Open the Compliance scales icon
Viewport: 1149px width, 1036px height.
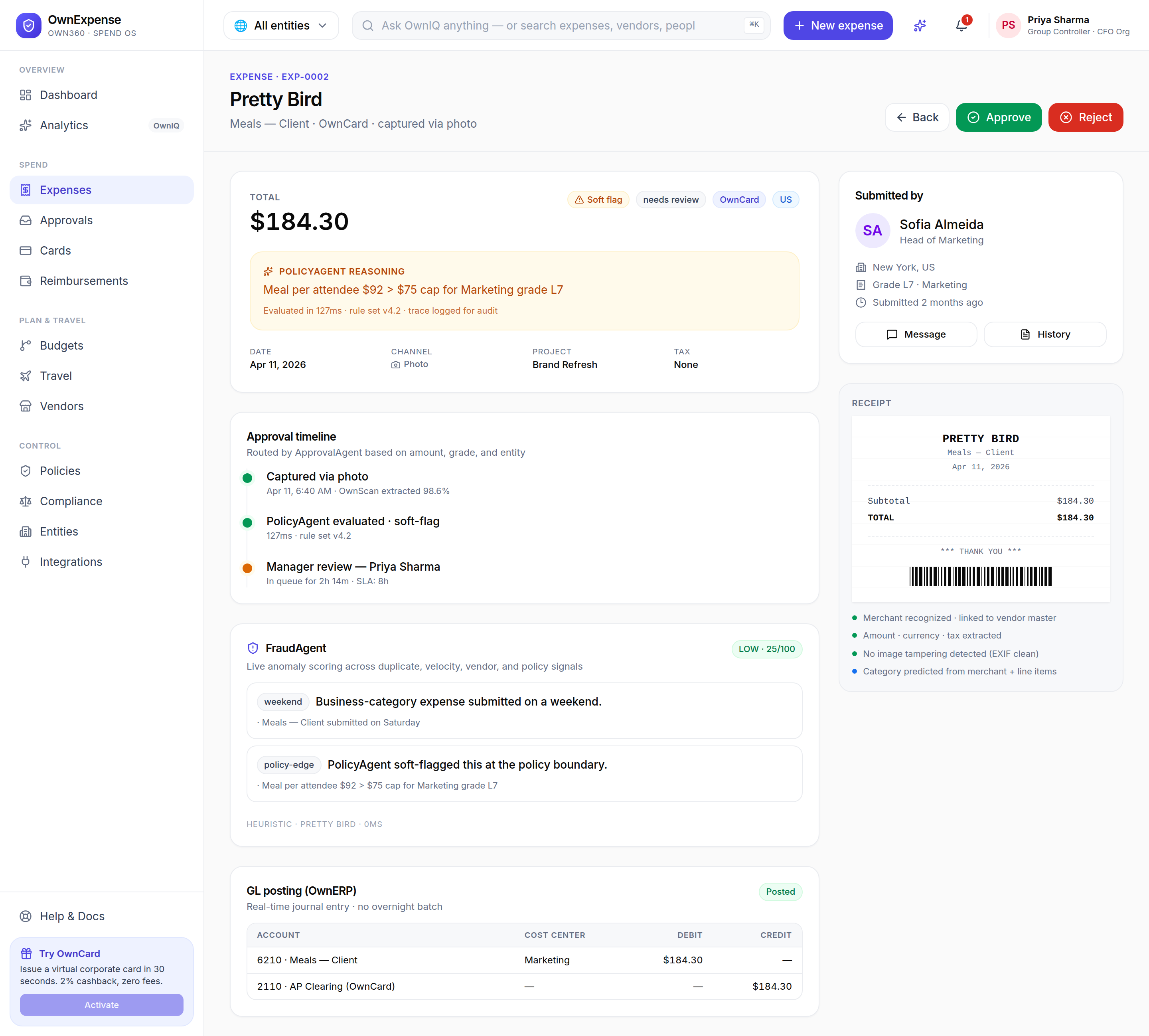(x=26, y=501)
